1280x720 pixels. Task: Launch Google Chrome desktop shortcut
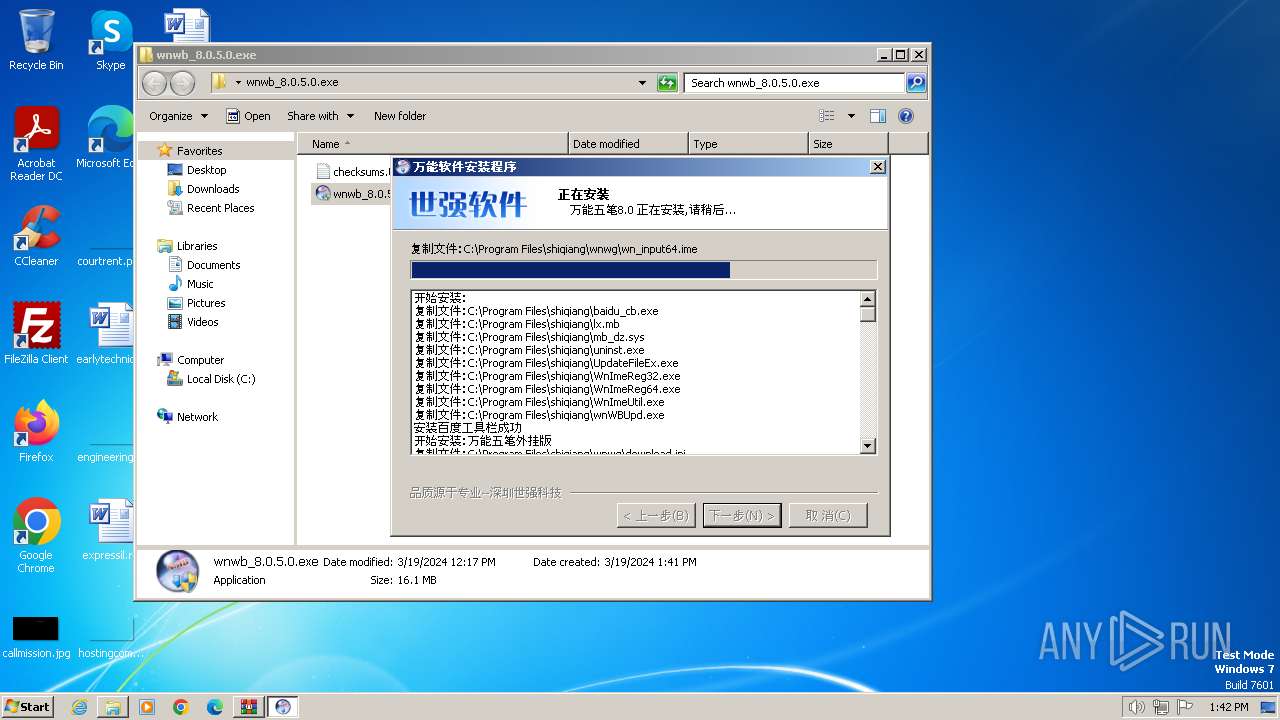point(36,536)
